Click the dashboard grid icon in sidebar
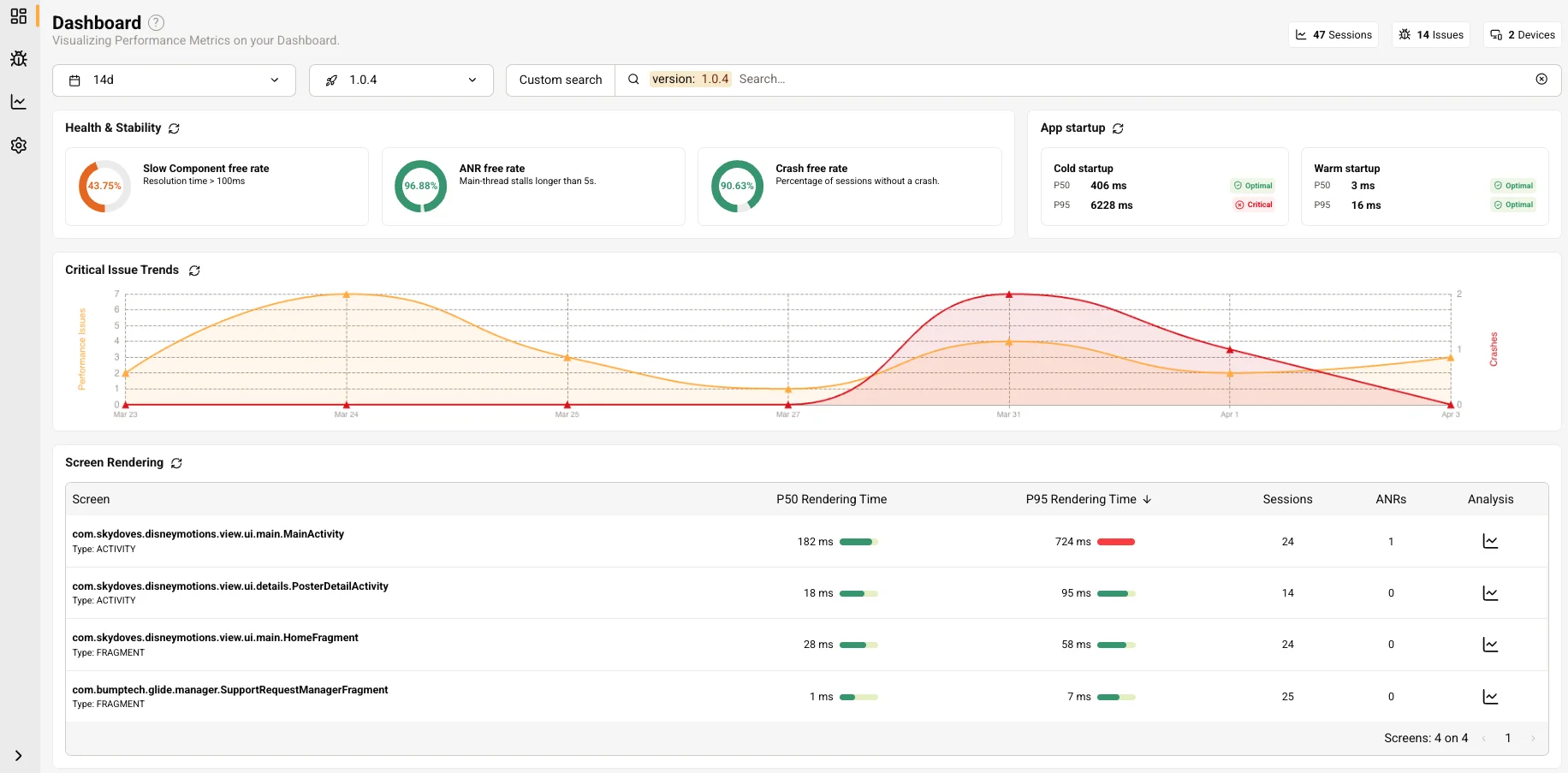1568x773 pixels. 19,16
